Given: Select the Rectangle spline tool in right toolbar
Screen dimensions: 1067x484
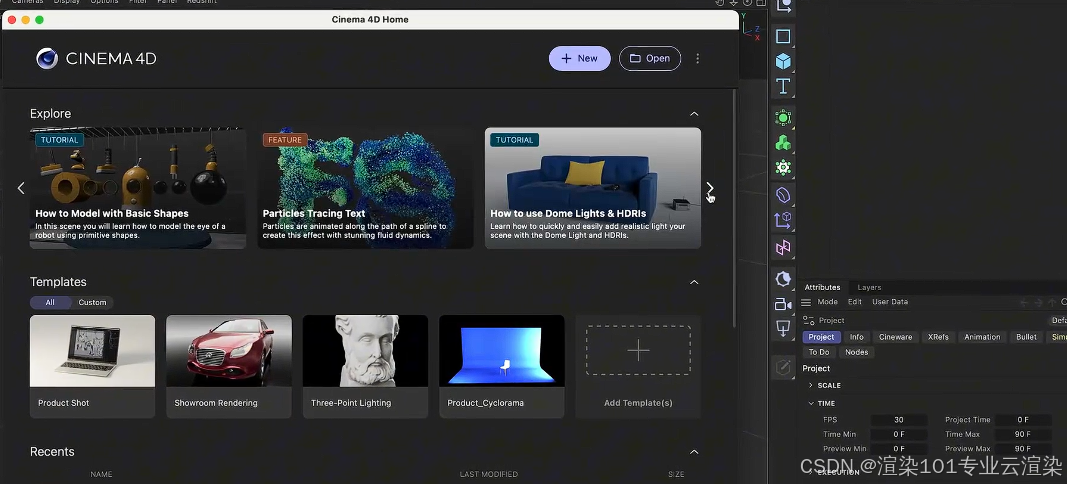Looking at the screenshot, I should click(783, 36).
